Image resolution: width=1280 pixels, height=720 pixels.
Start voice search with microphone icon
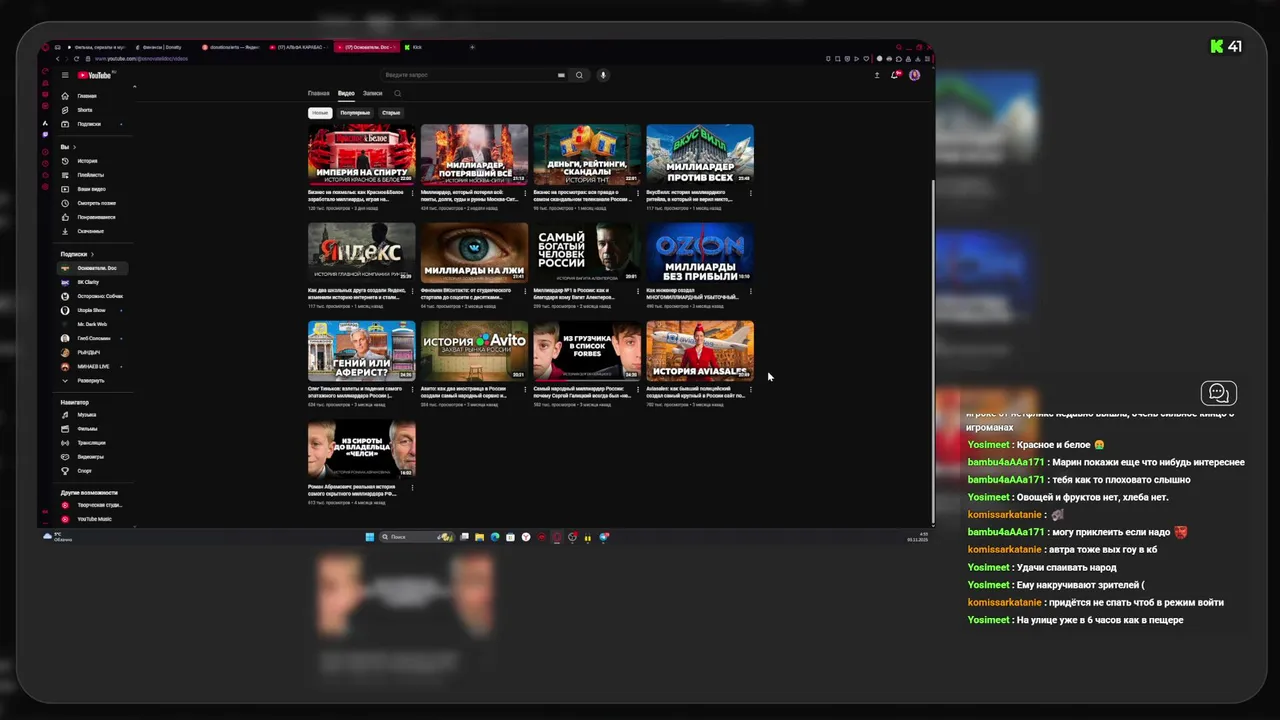tap(602, 75)
